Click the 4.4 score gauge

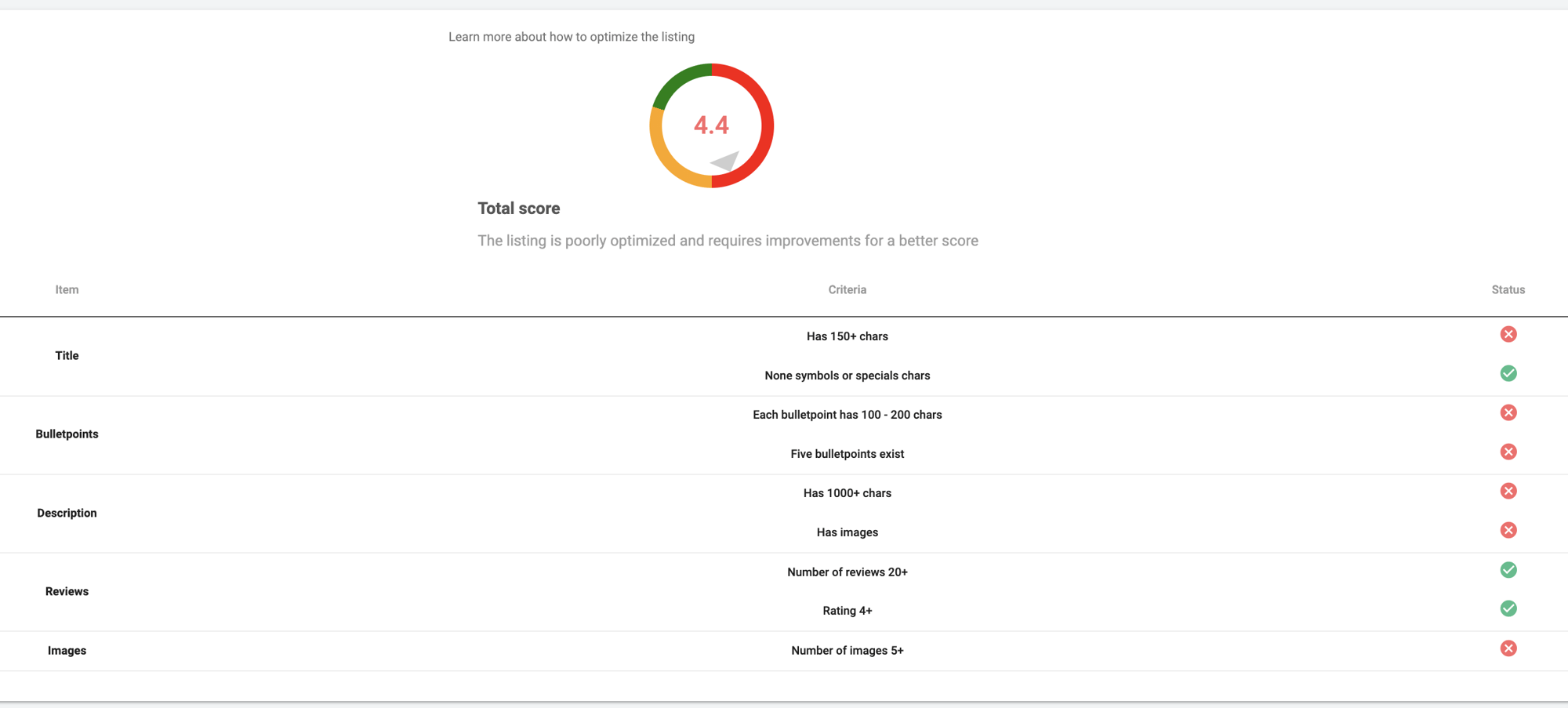coord(711,125)
